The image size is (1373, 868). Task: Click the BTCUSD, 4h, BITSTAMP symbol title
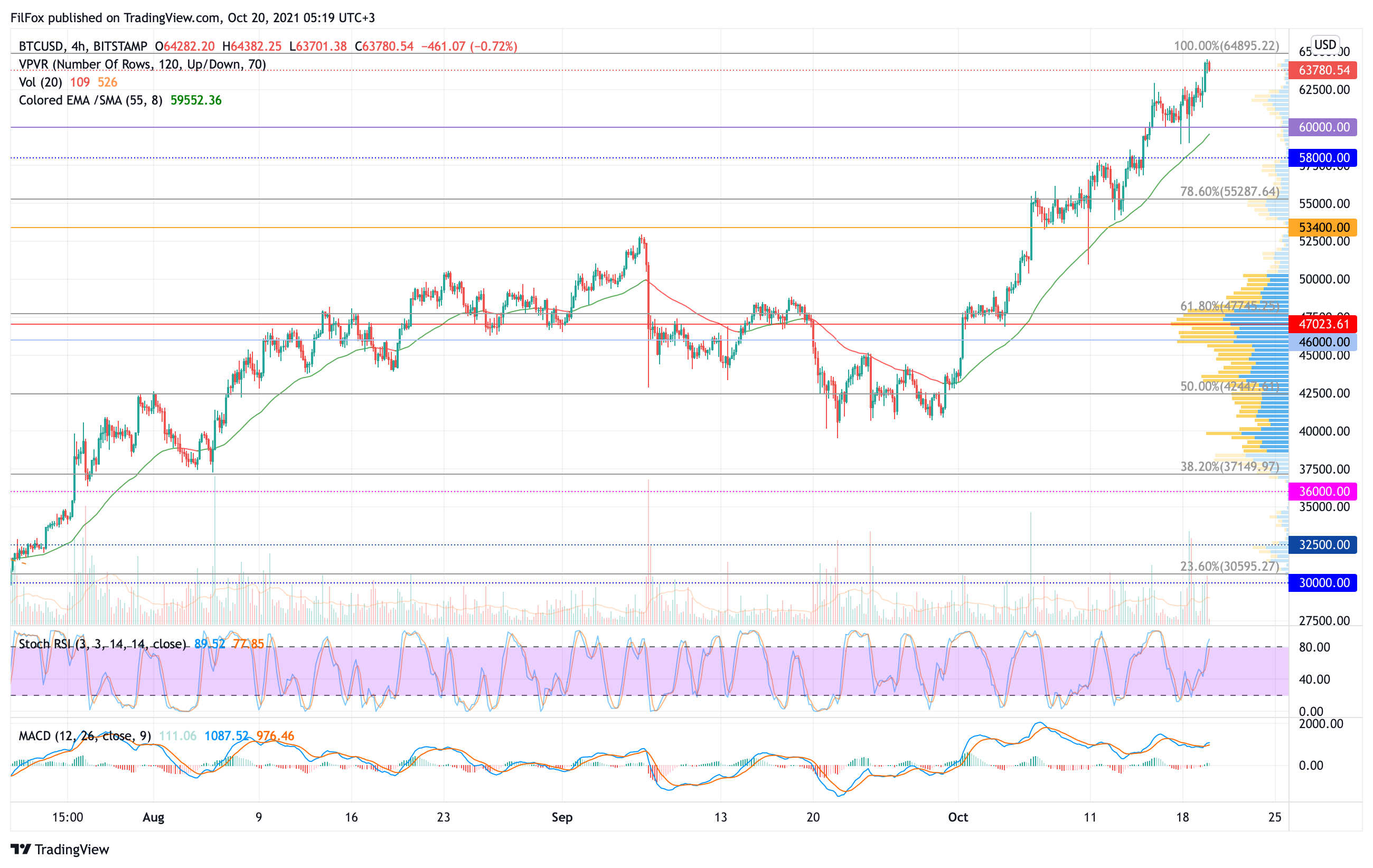pyautogui.click(x=83, y=46)
